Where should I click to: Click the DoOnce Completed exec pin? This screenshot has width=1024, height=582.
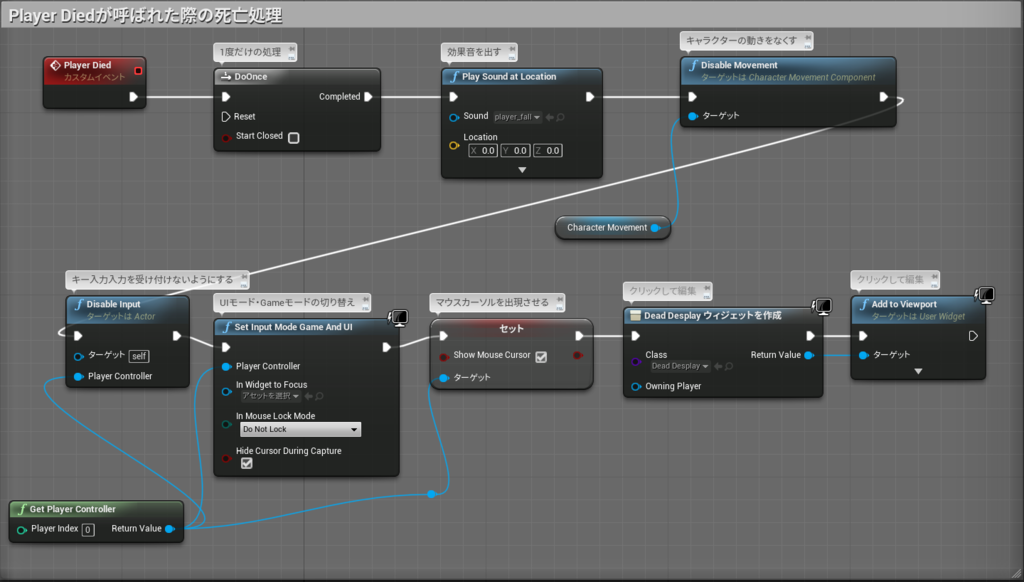(x=368, y=97)
